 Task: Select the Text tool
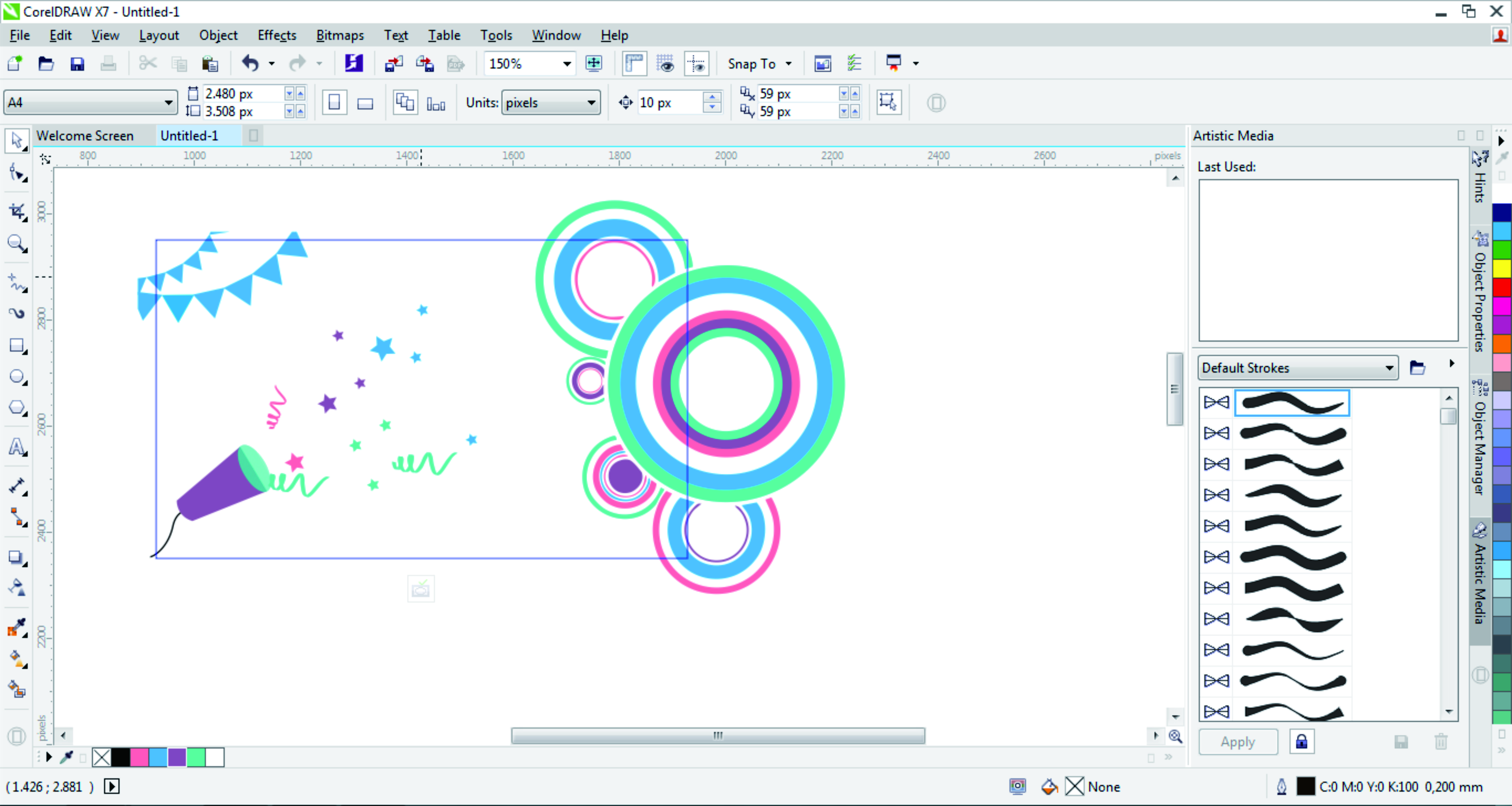pos(18,447)
